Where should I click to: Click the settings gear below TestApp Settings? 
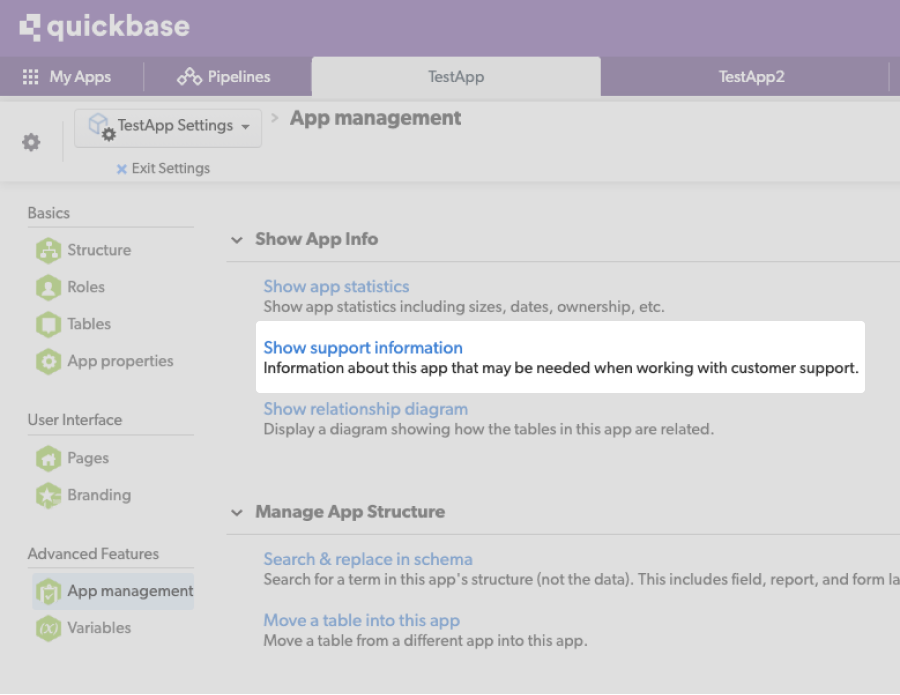point(31,142)
